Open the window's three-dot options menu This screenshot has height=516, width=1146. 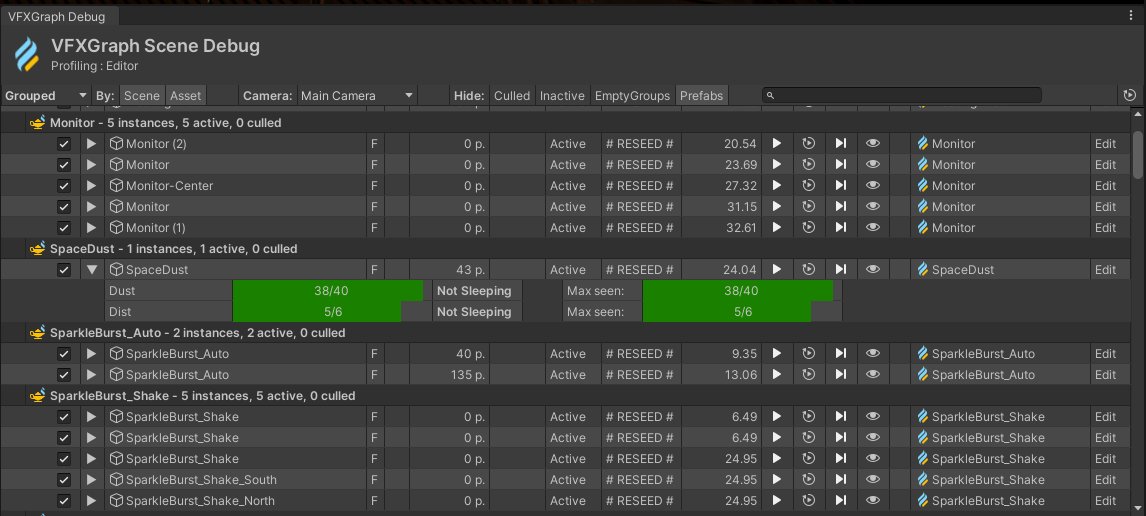[1131, 15]
